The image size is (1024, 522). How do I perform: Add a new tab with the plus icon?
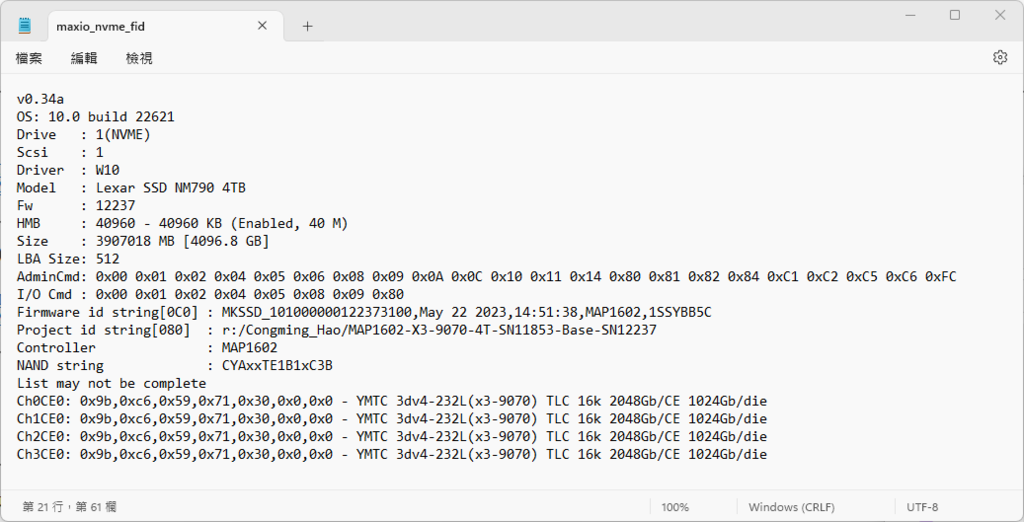coord(308,26)
